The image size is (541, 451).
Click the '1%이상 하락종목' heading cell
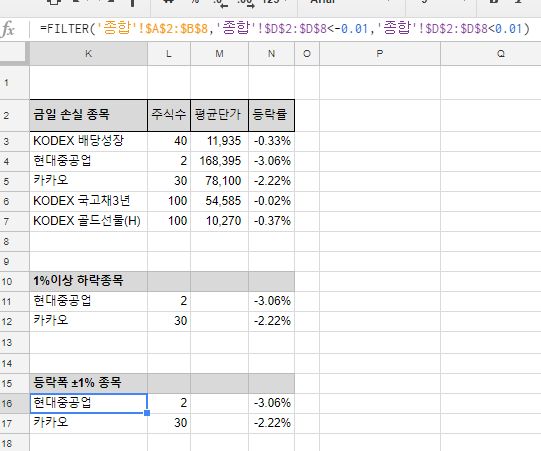(88, 281)
